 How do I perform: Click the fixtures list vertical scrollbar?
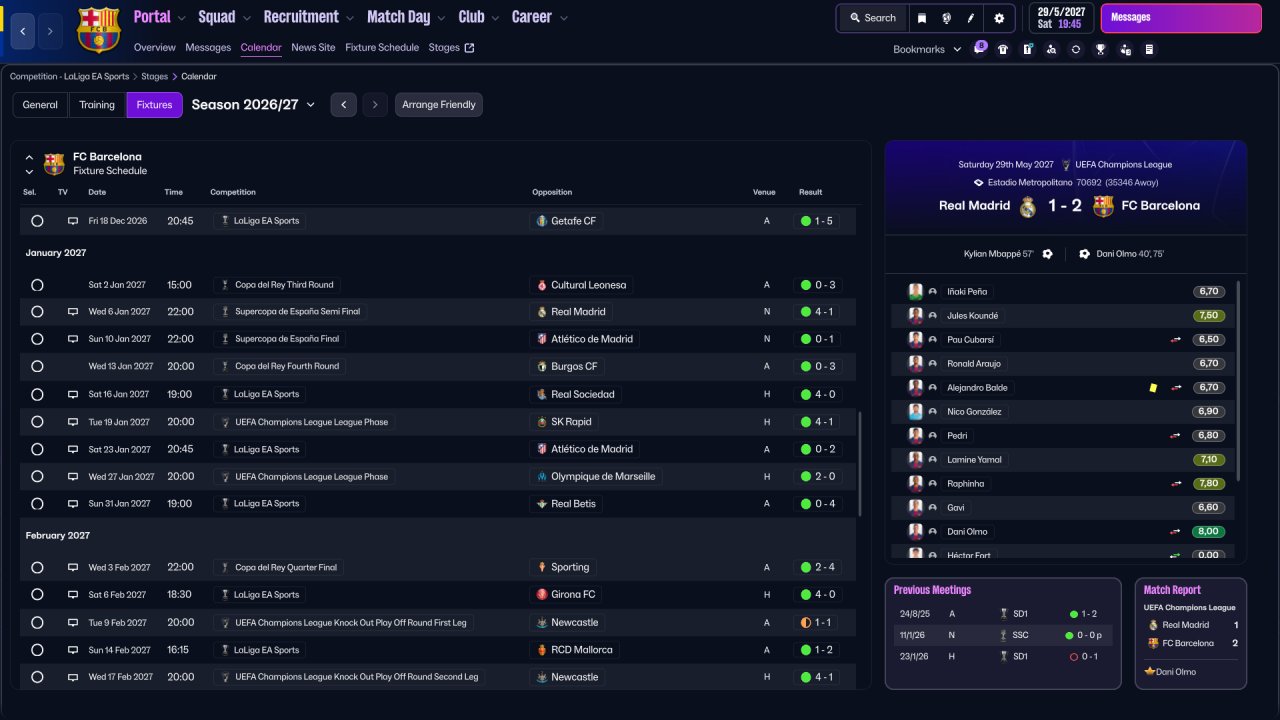click(859, 463)
